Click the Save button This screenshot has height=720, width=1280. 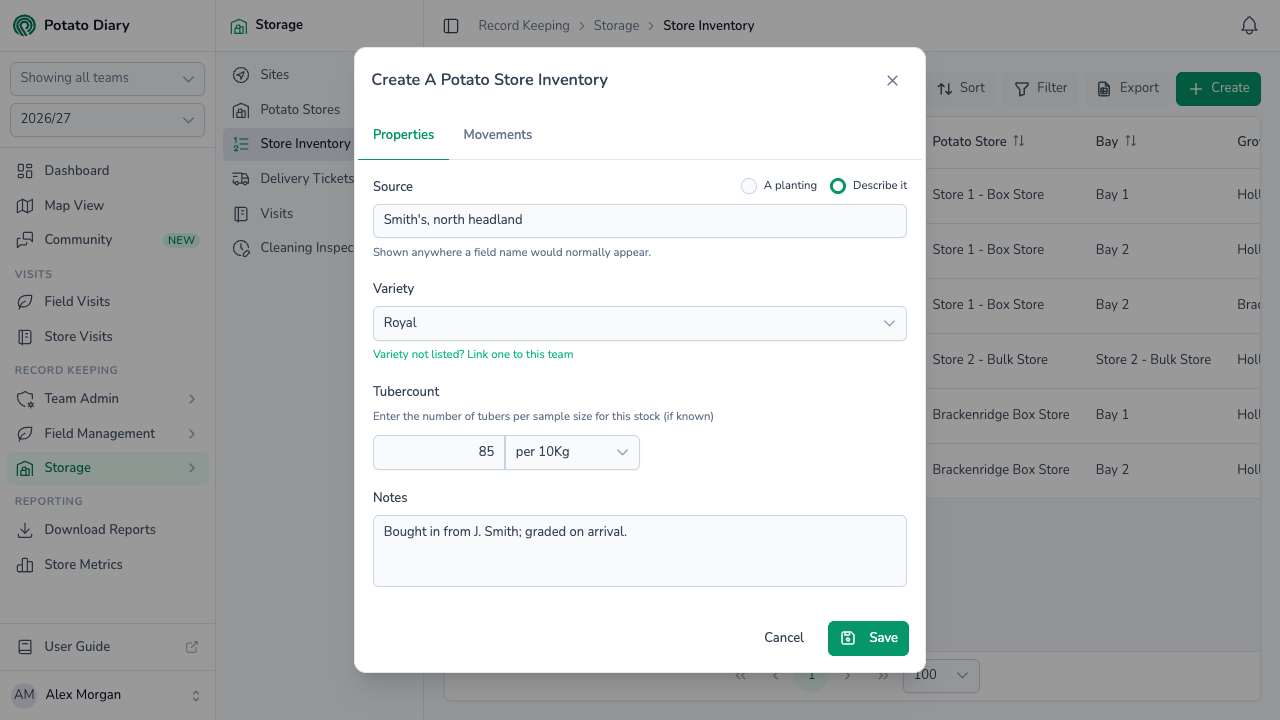click(868, 638)
